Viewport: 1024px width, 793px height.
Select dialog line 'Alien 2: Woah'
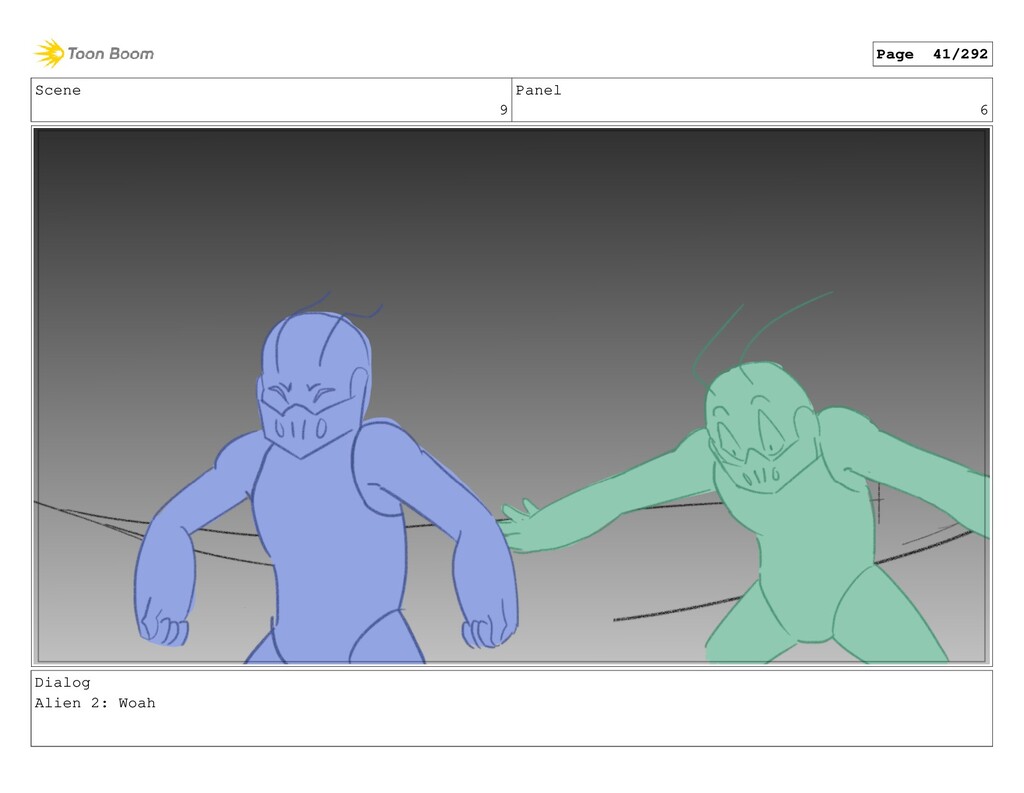95,703
